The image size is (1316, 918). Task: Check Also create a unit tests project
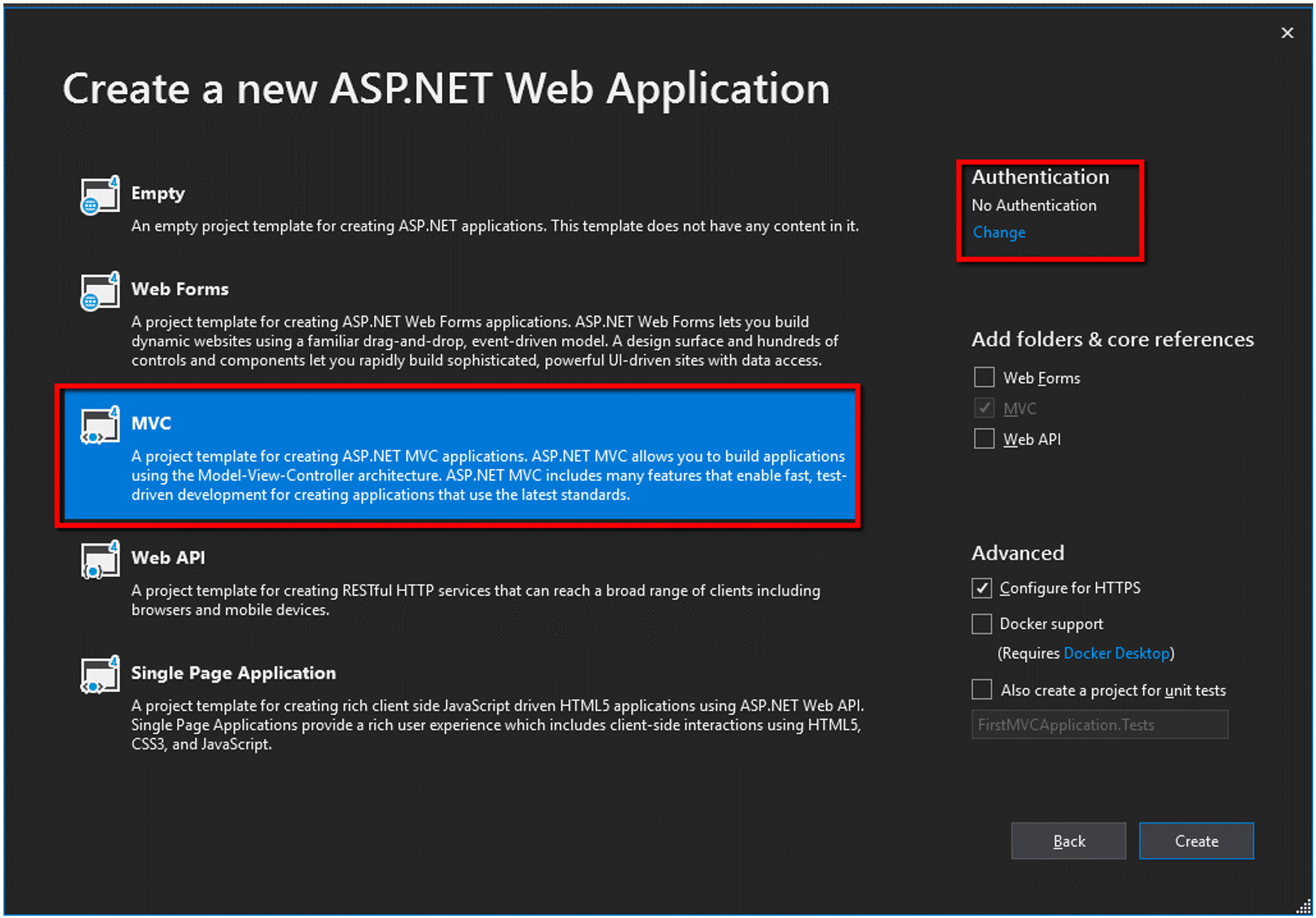point(981,689)
